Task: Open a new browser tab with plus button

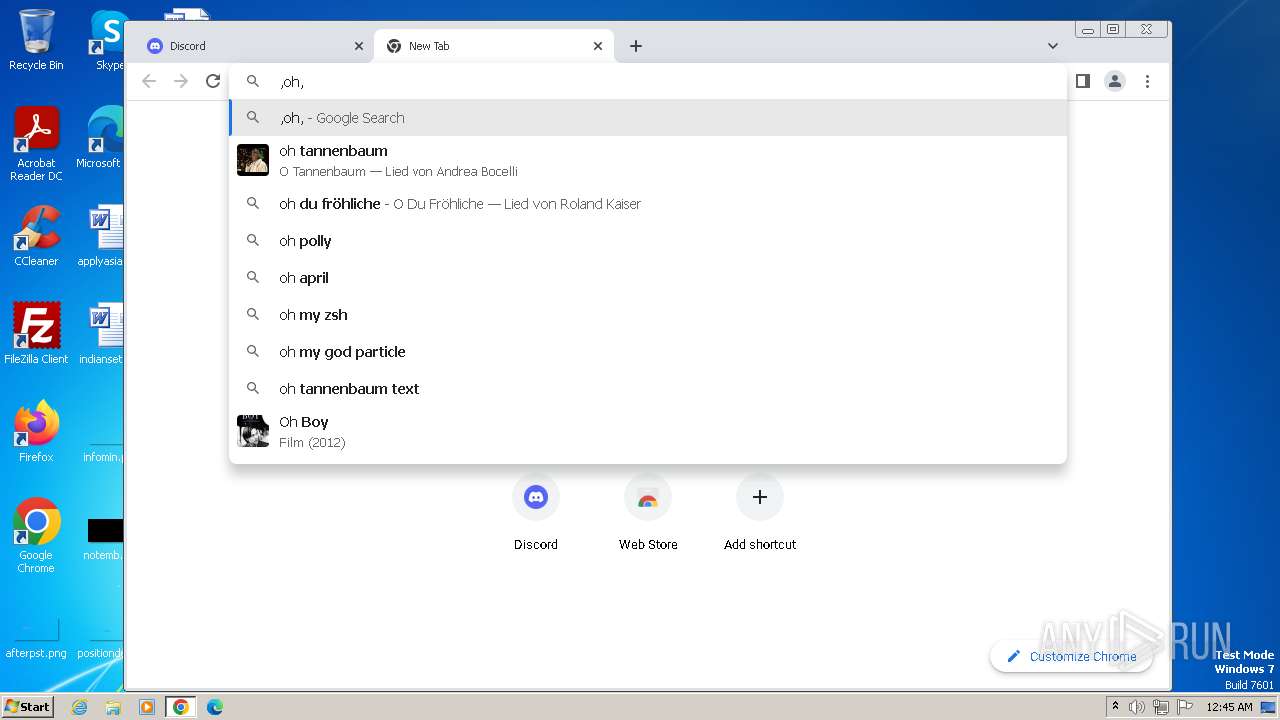Action: coord(636,46)
